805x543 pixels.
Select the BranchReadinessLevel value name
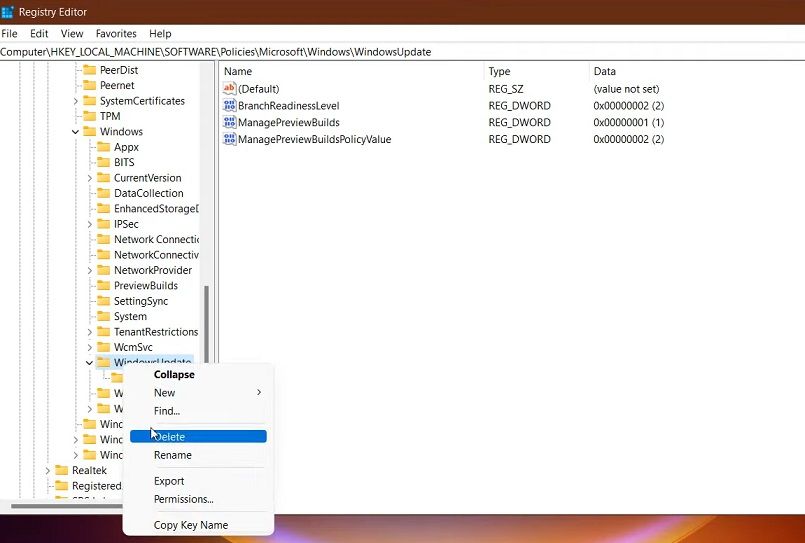(x=289, y=106)
